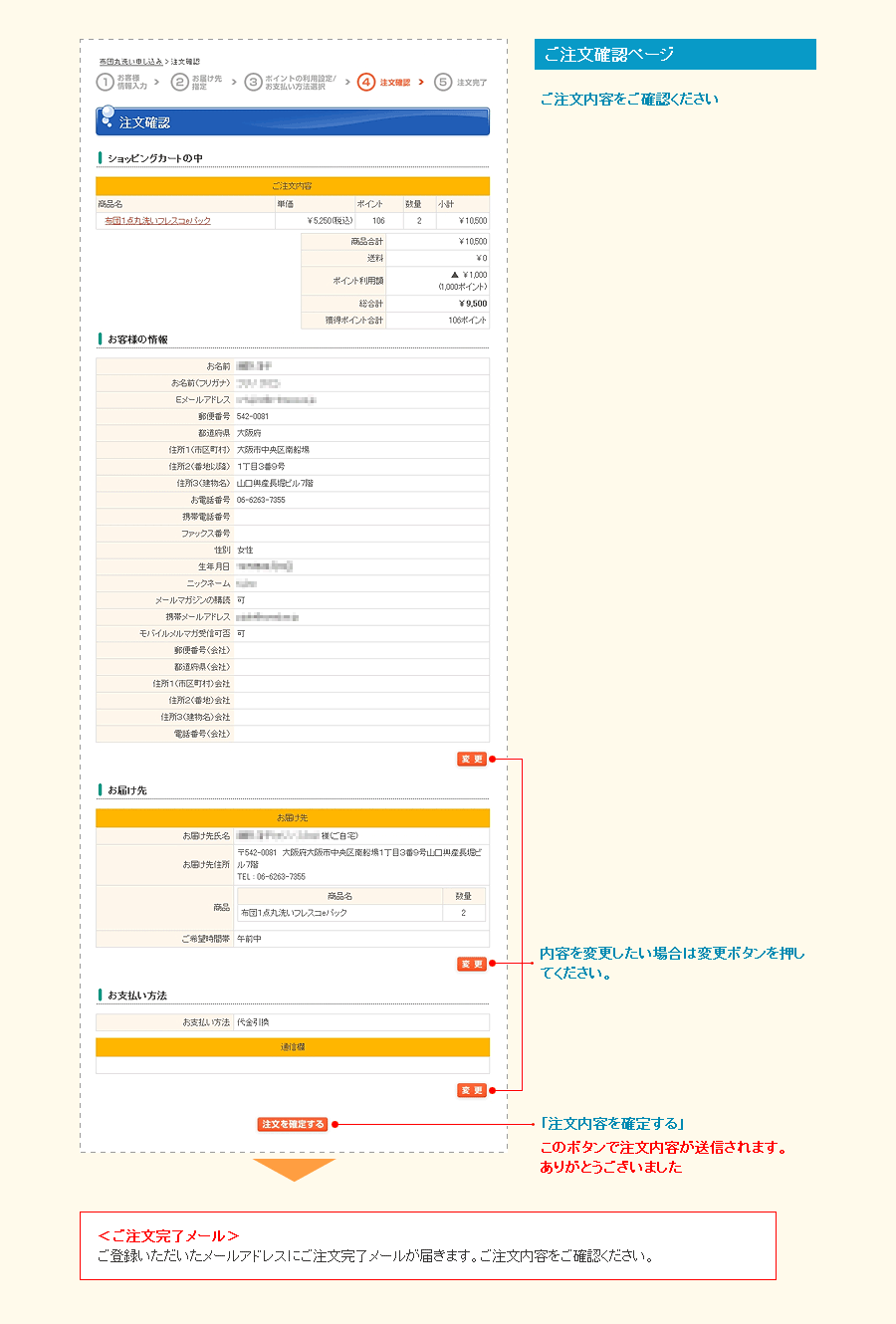The height and width of the screenshot is (1324, 896).
Task: Click ご注文内容 orange table header
Action: 293,186
